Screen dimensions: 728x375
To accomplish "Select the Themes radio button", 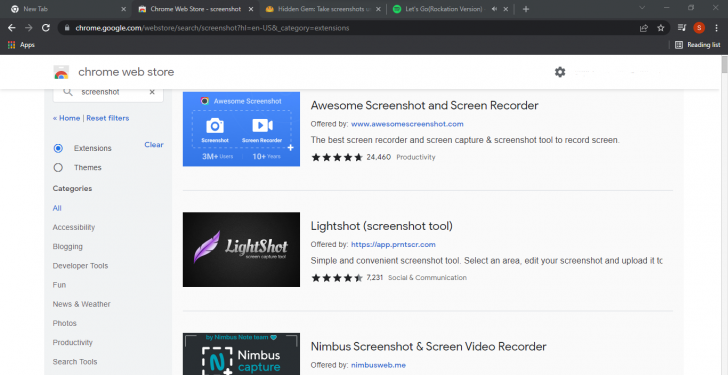I will point(58,168).
